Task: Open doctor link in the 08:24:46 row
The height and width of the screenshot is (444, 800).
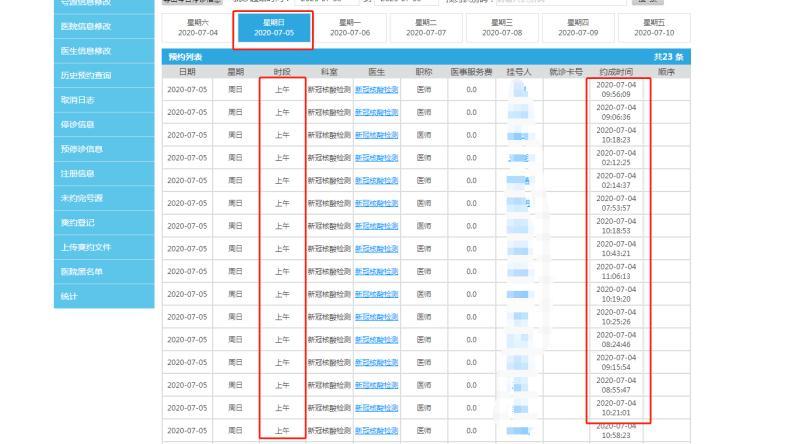Action: pyautogui.click(x=377, y=340)
